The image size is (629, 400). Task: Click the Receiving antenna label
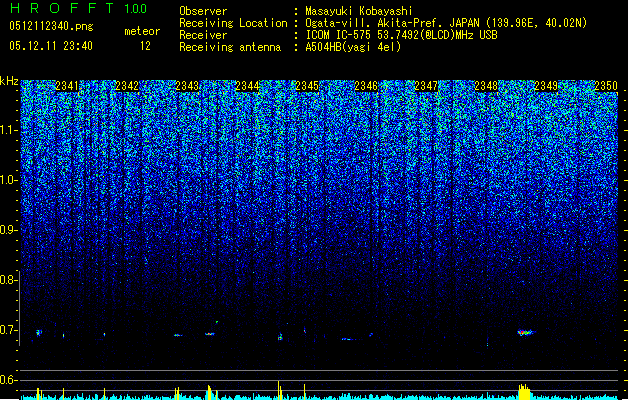[230, 47]
